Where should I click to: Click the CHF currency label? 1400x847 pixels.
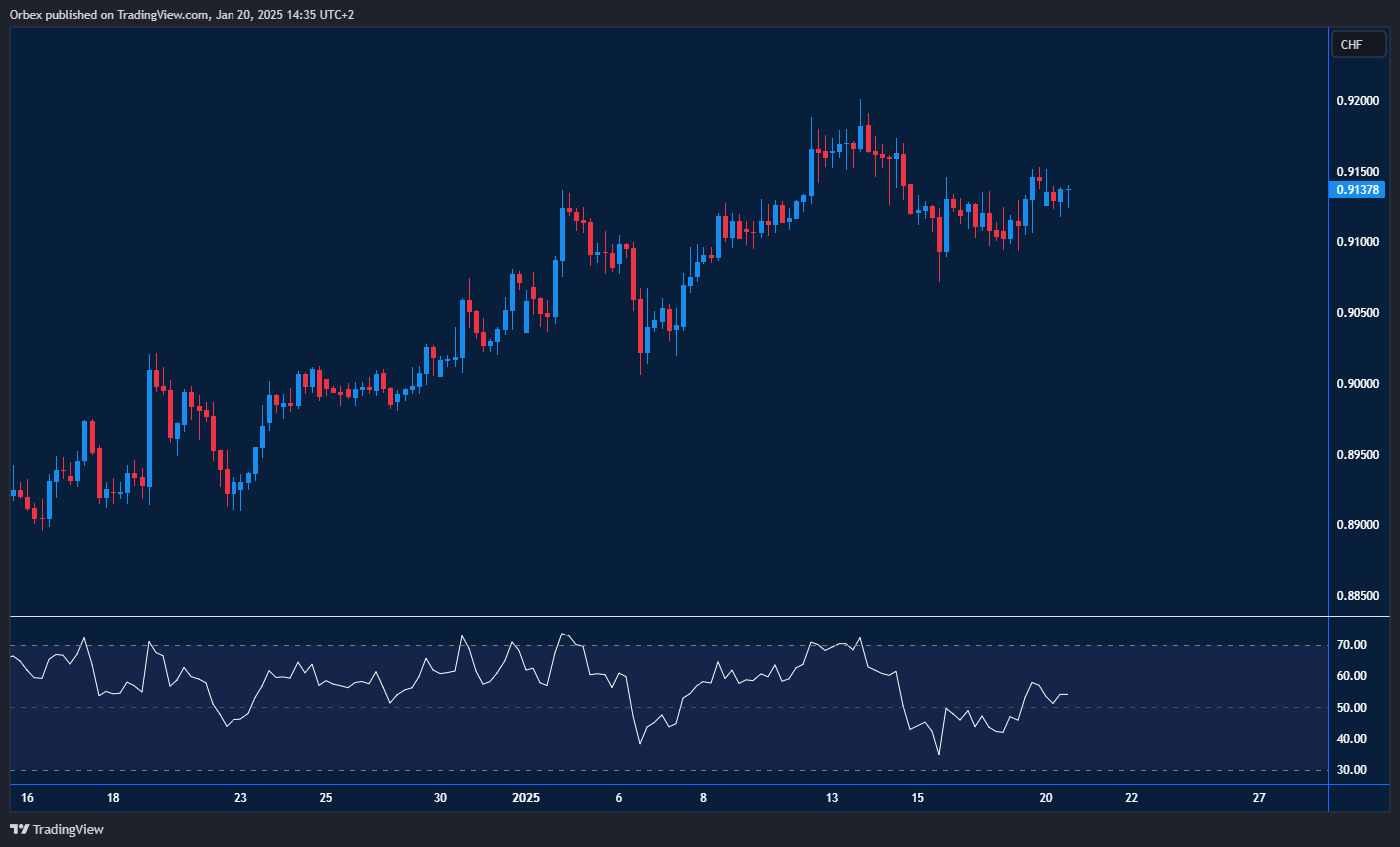click(x=1358, y=43)
